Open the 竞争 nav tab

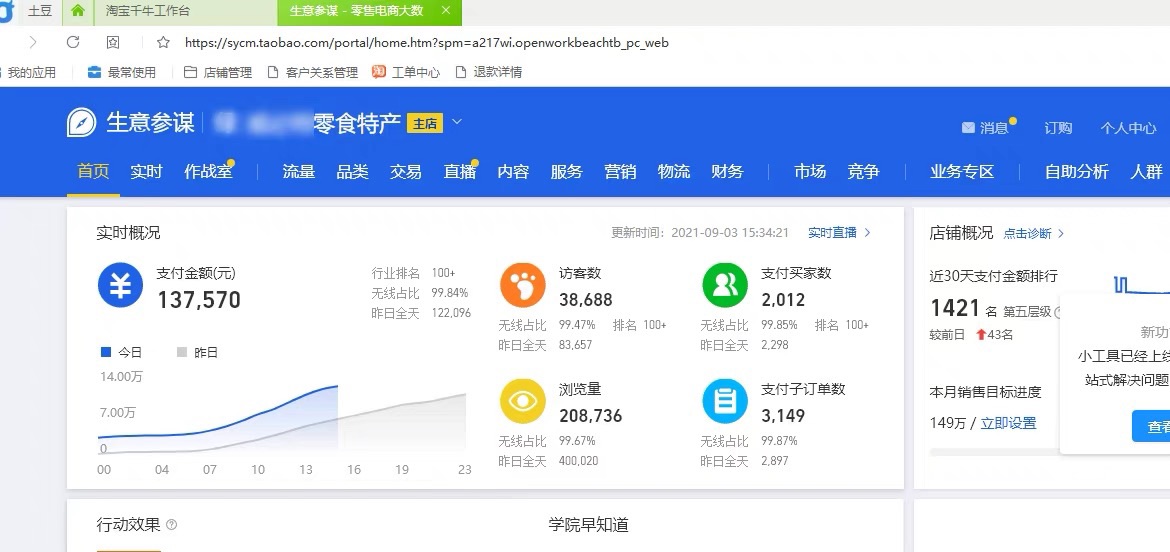pyautogui.click(x=863, y=172)
